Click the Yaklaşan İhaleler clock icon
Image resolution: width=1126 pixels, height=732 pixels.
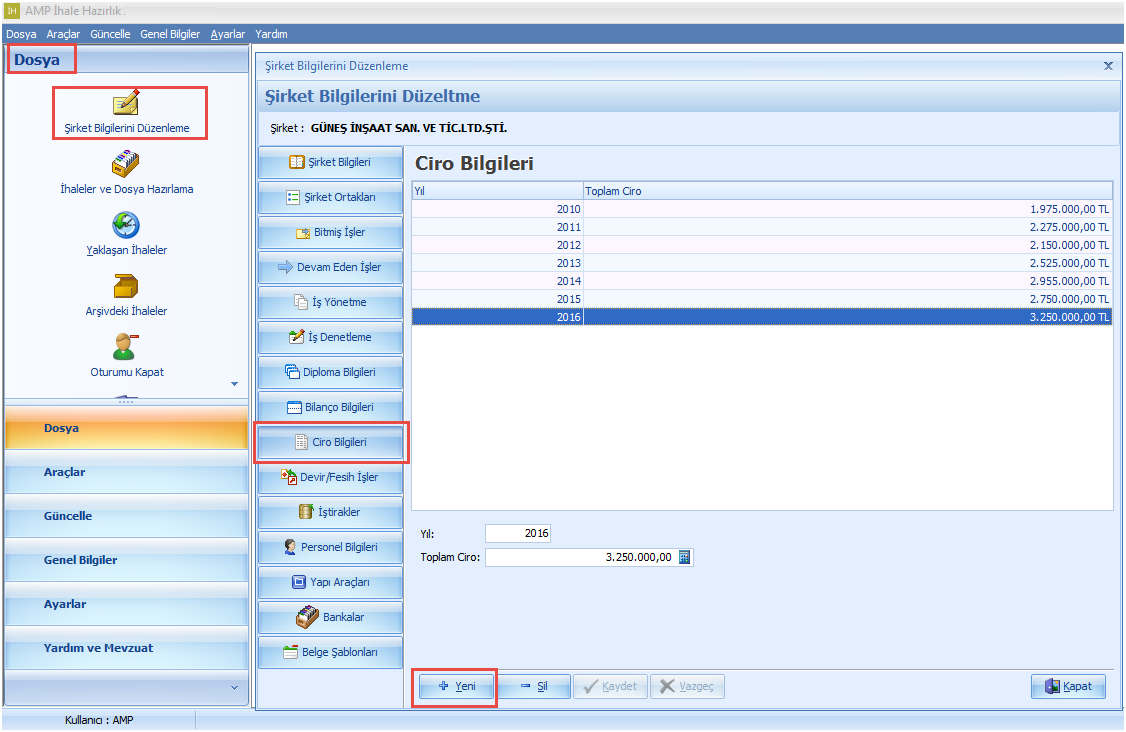pyautogui.click(x=126, y=225)
